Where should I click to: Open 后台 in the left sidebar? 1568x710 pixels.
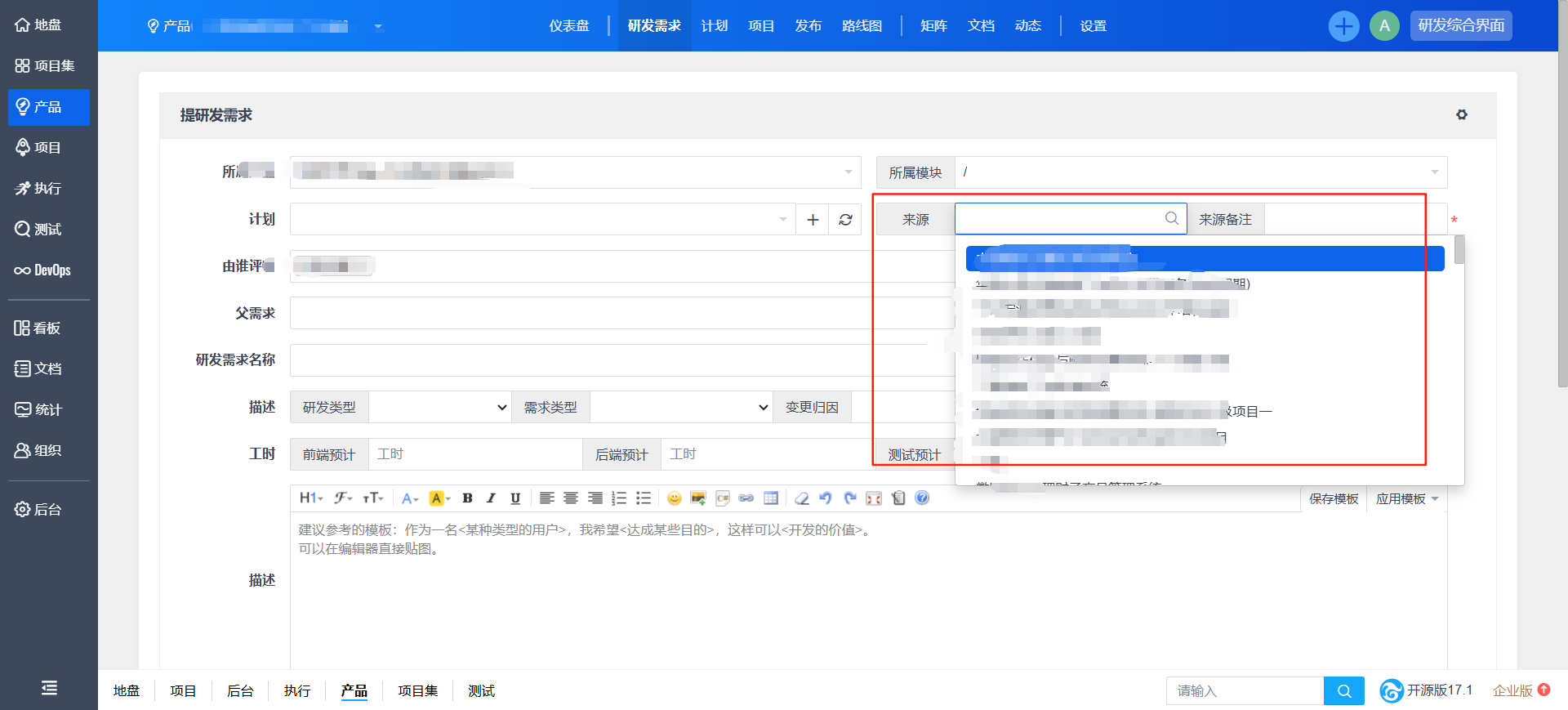[x=38, y=510]
